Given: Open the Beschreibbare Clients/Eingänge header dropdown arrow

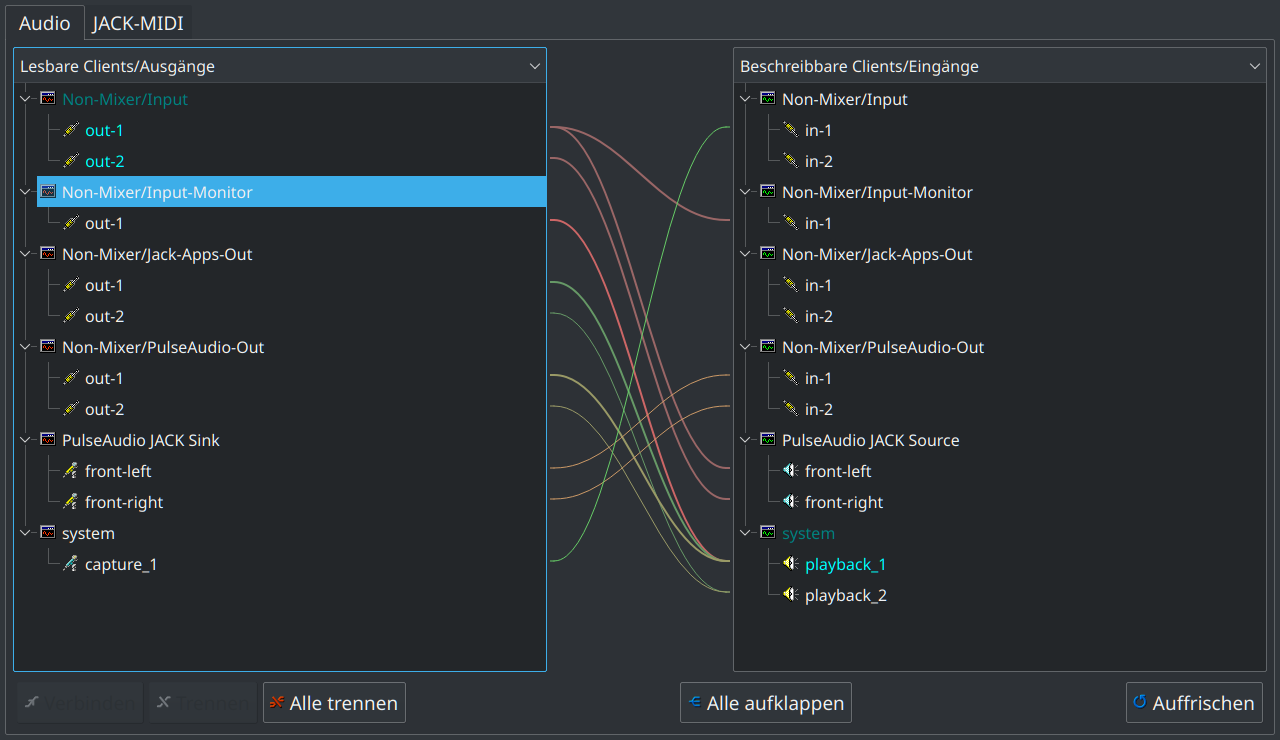Looking at the screenshot, I should pyautogui.click(x=1255, y=67).
